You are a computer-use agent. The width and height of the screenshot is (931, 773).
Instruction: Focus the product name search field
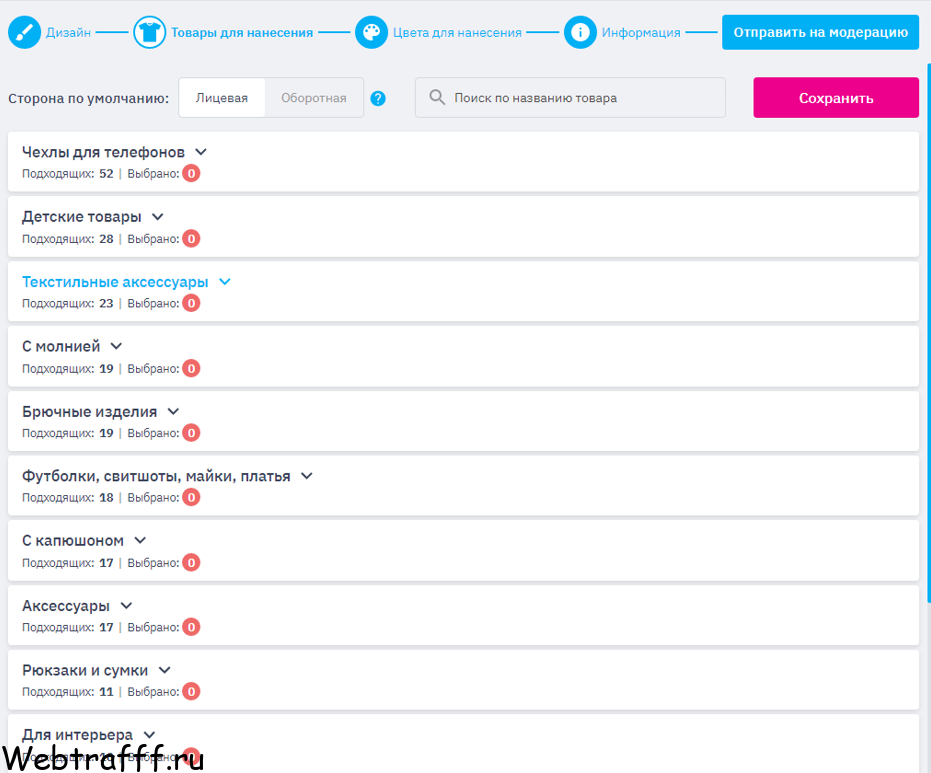pyautogui.click(x=570, y=97)
